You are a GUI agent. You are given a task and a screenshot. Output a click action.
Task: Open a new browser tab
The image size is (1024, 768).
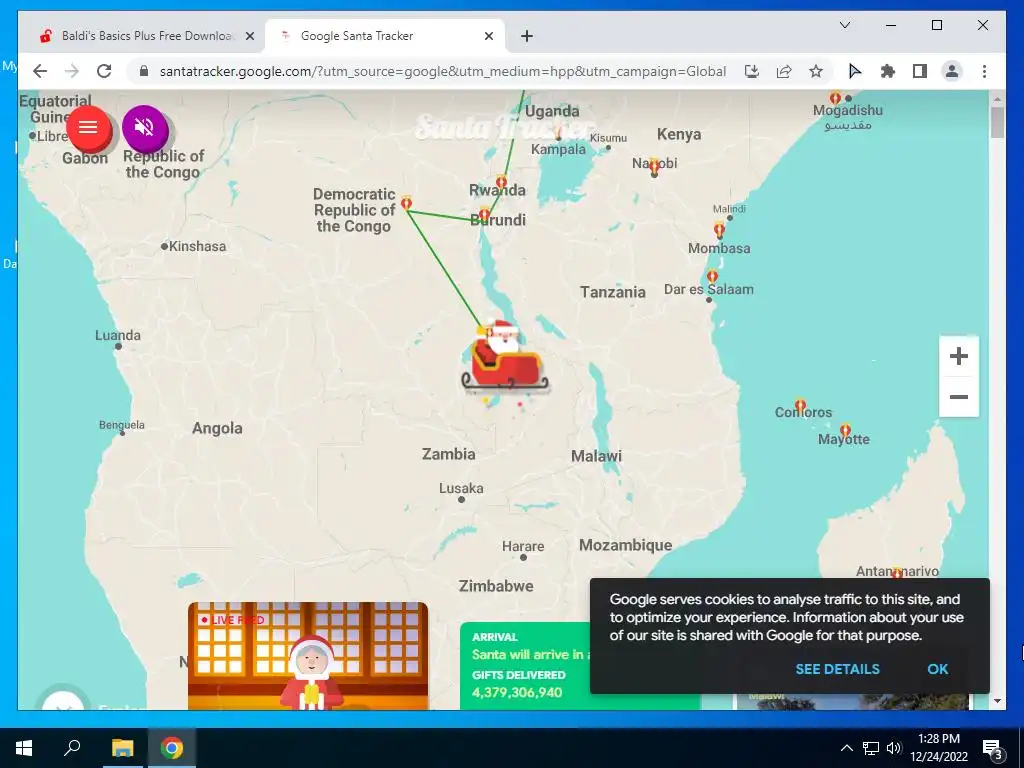pos(526,37)
